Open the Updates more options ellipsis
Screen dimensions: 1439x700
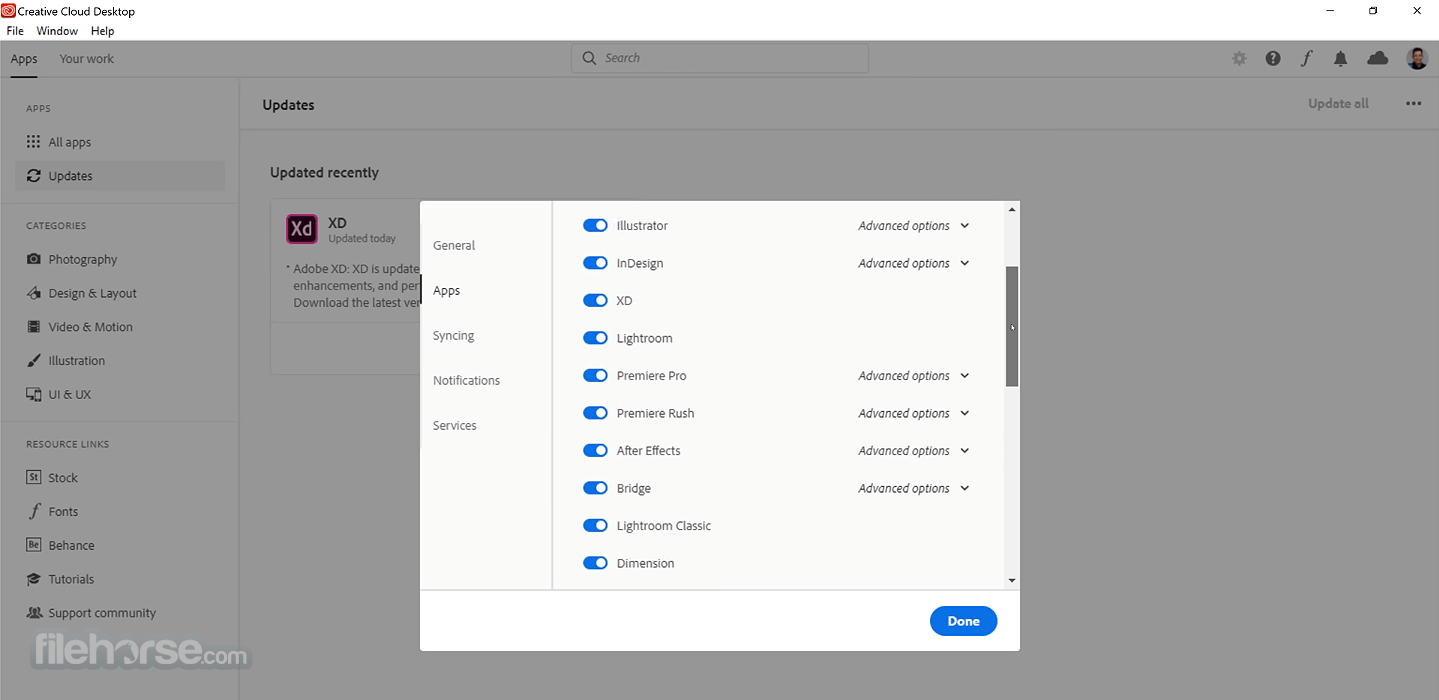[x=1413, y=104]
